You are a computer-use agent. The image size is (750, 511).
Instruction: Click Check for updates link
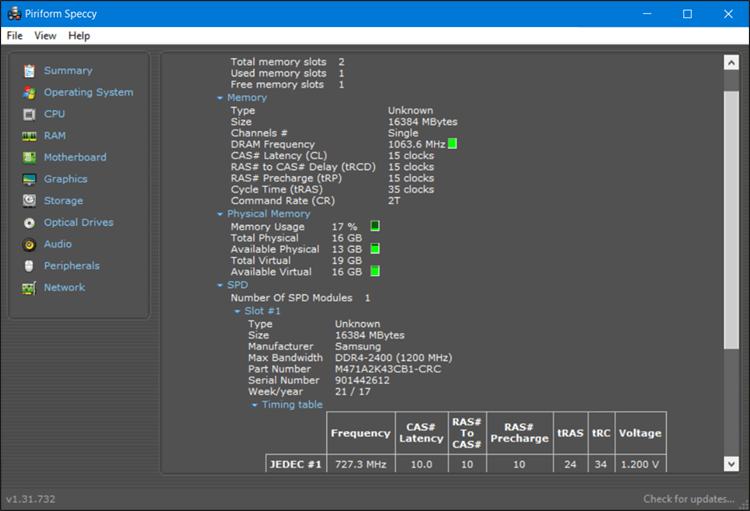(688, 499)
